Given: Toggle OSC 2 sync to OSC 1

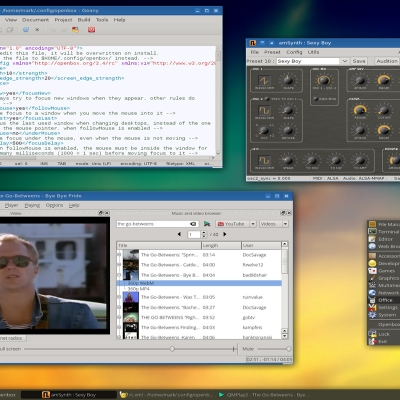Looking at the screenshot, I should [x=267, y=99].
